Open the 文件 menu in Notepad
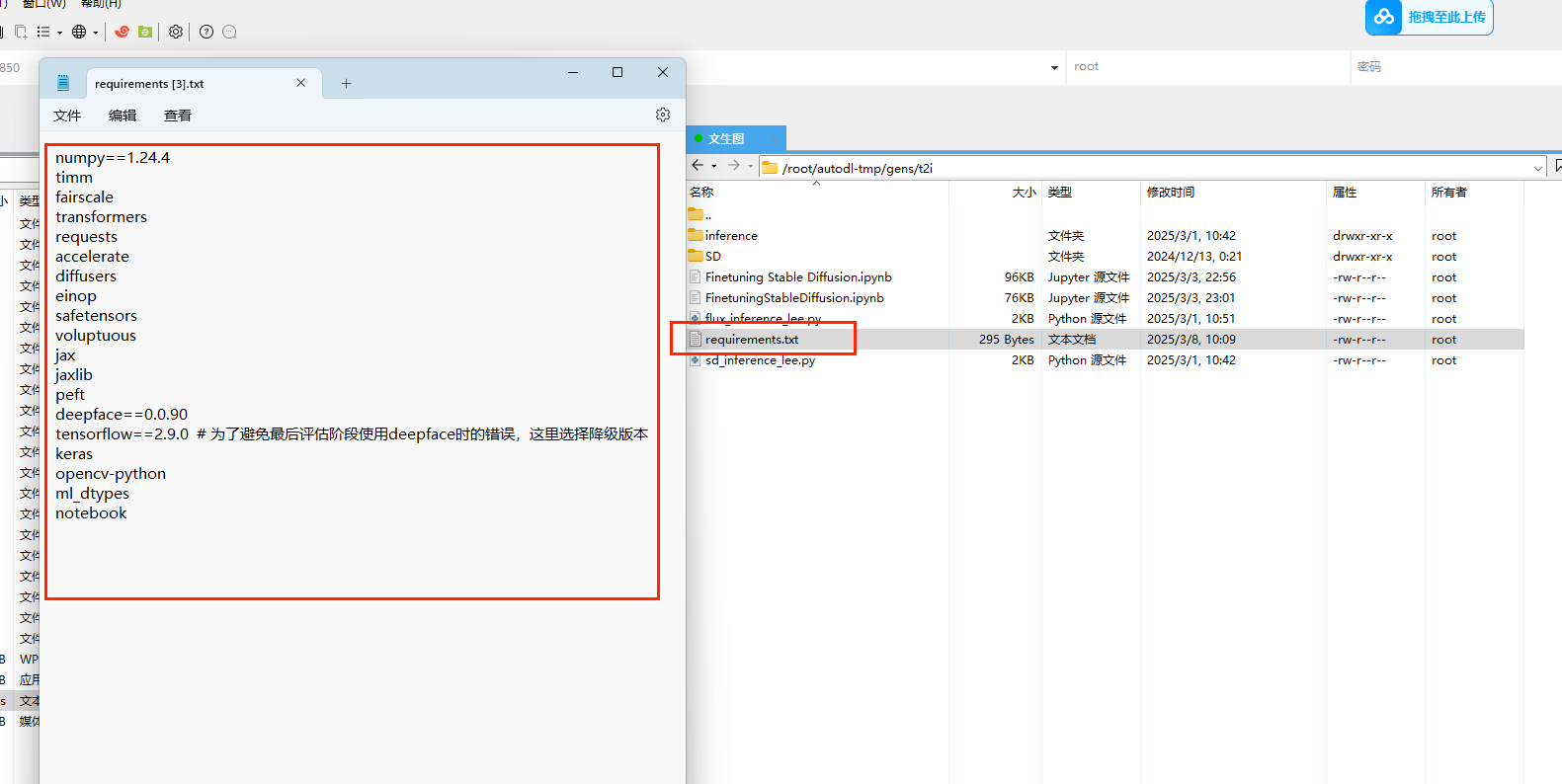 (67, 116)
